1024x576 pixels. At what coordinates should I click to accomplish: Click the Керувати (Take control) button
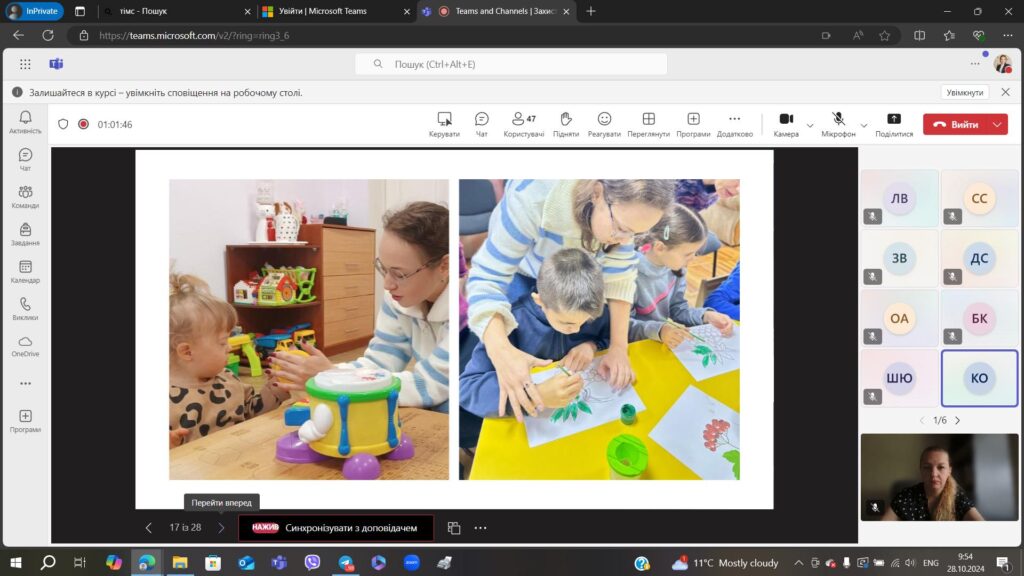[x=444, y=124]
